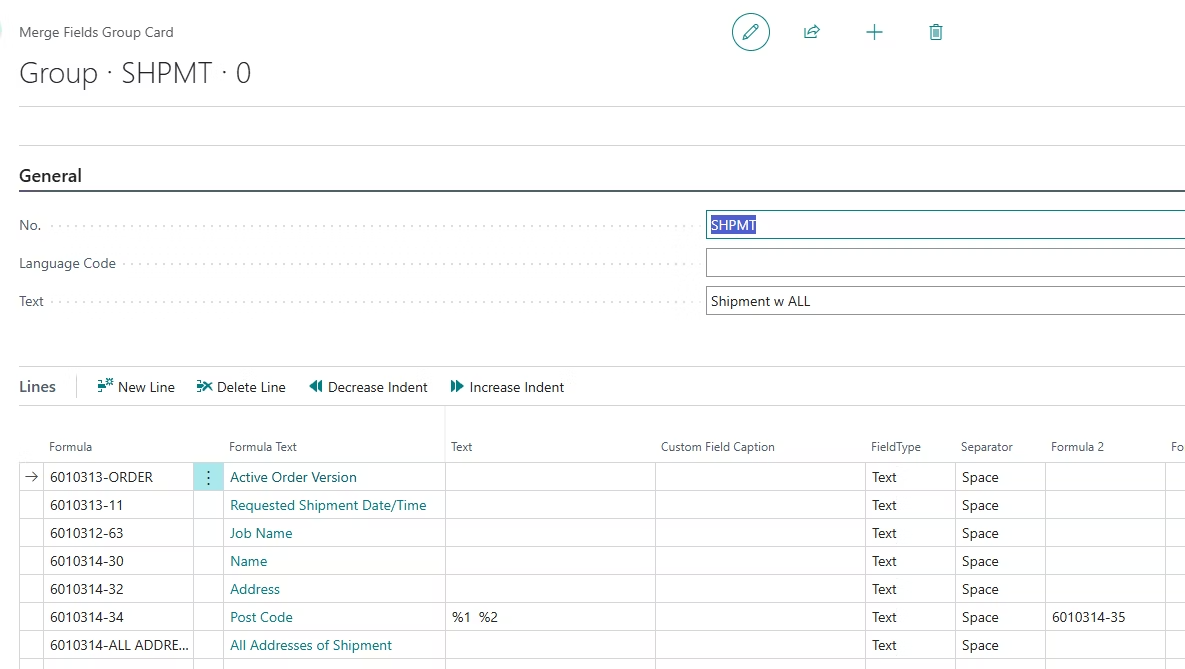1185x669 pixels.
Task: Select the No. field with SHPMT
Action: coord(945,225)
